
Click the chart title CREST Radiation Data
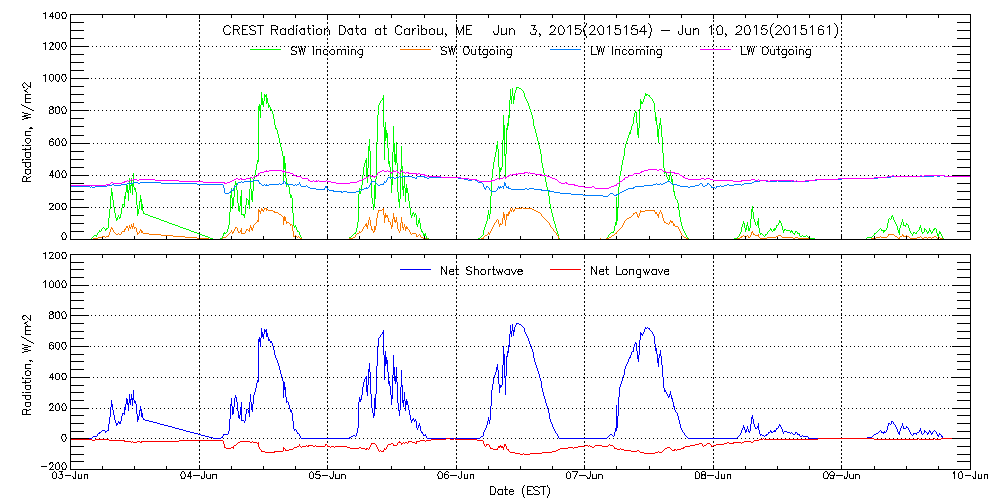coord(530,30)
